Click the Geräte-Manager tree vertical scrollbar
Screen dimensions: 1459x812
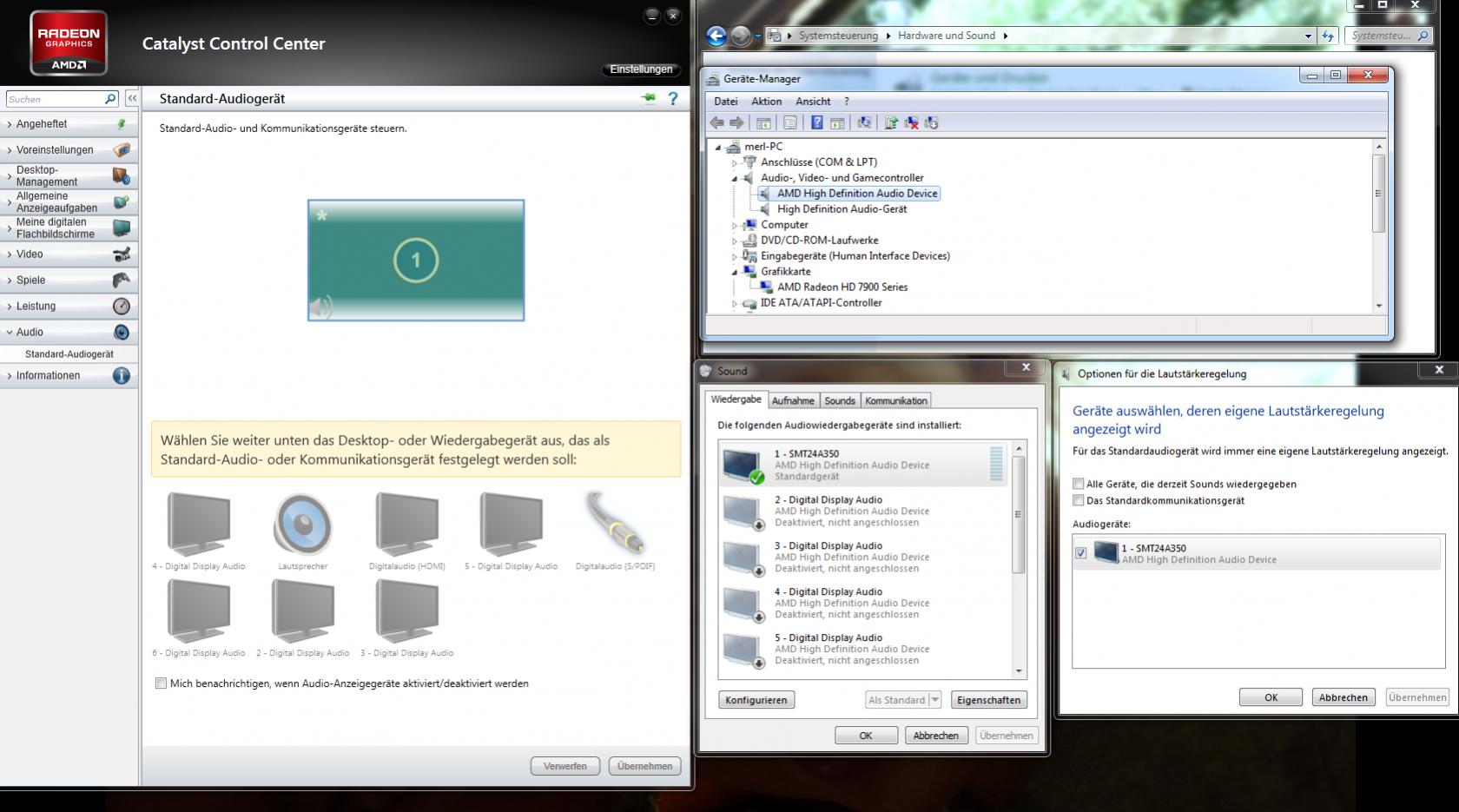(x=1378, y=226)
